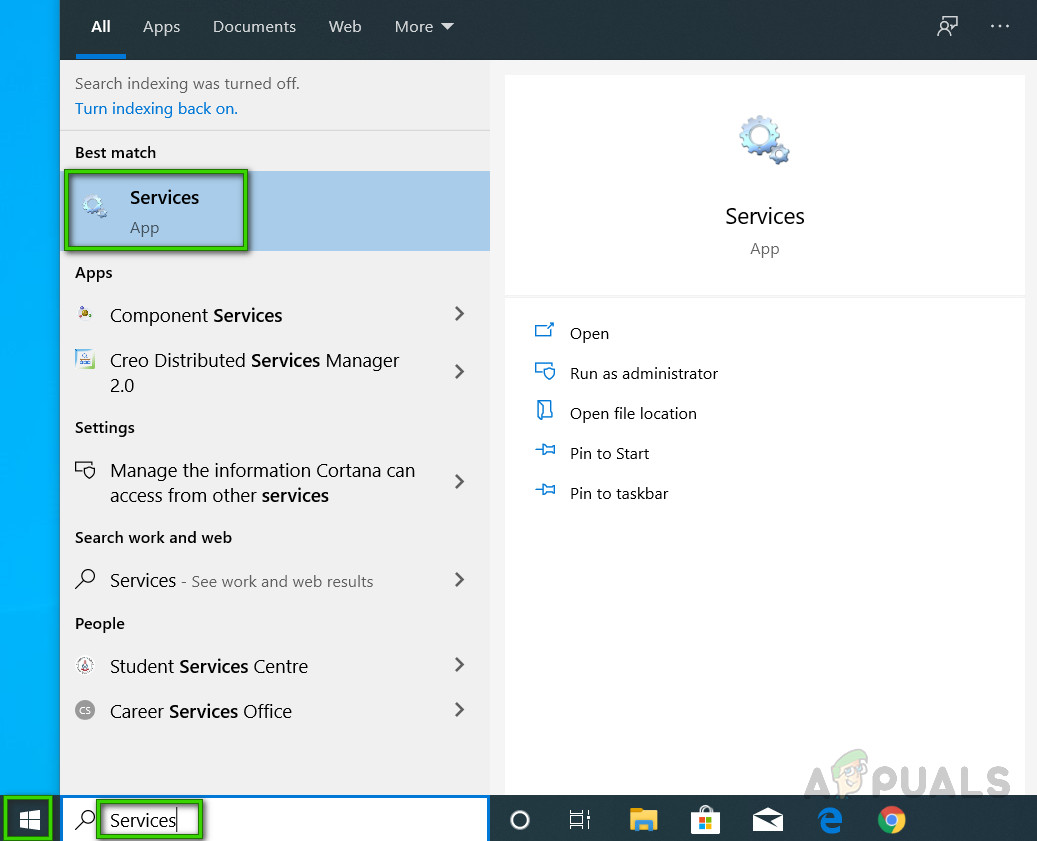The width and height of the screenshot is (1037, 841).
Task: Launch Microsoft Edge from the taskbar
Action: click(x=829, y=820)
